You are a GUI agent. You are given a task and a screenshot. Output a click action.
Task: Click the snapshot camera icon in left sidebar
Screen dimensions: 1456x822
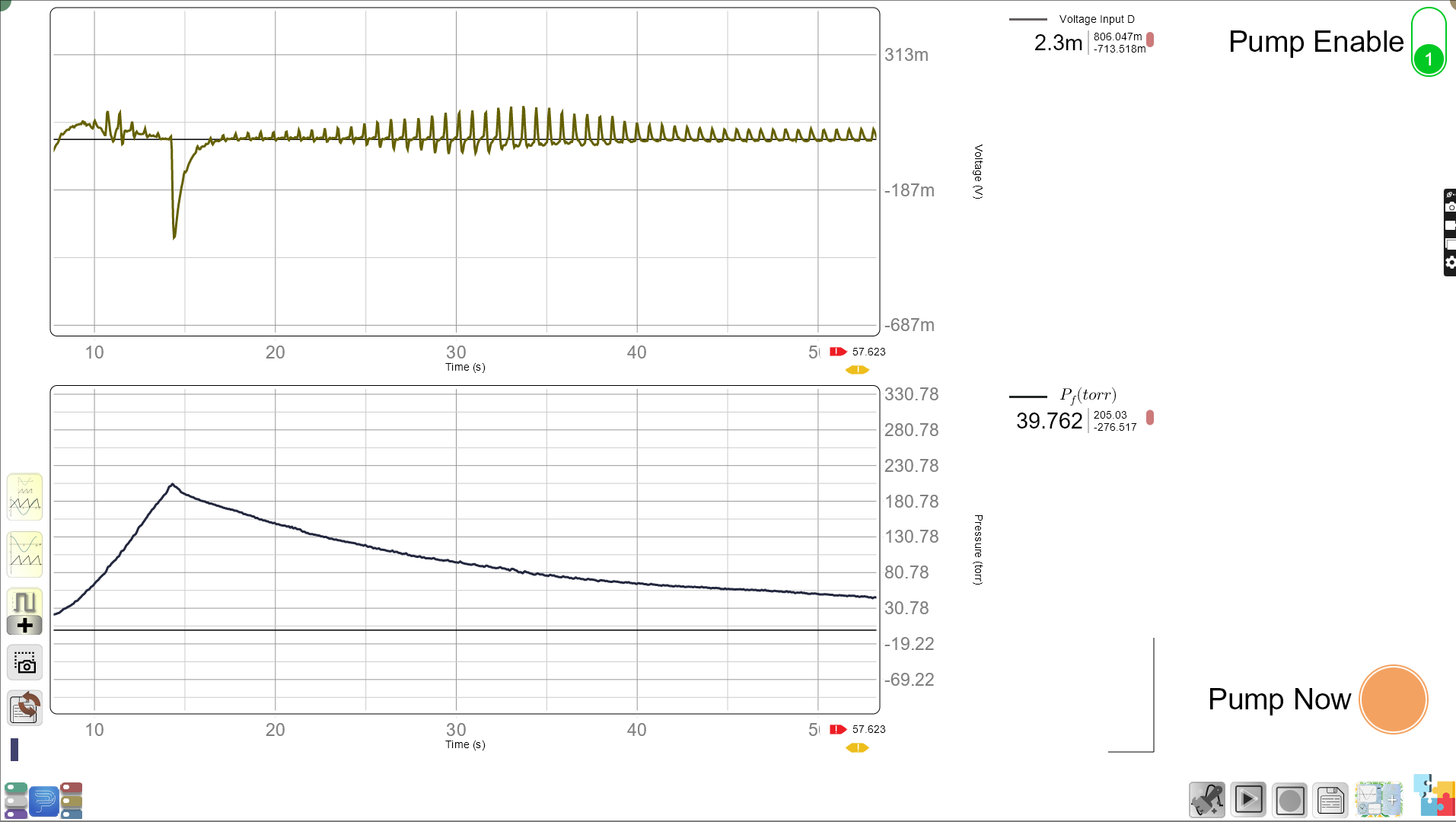click(x=24, y=663)
